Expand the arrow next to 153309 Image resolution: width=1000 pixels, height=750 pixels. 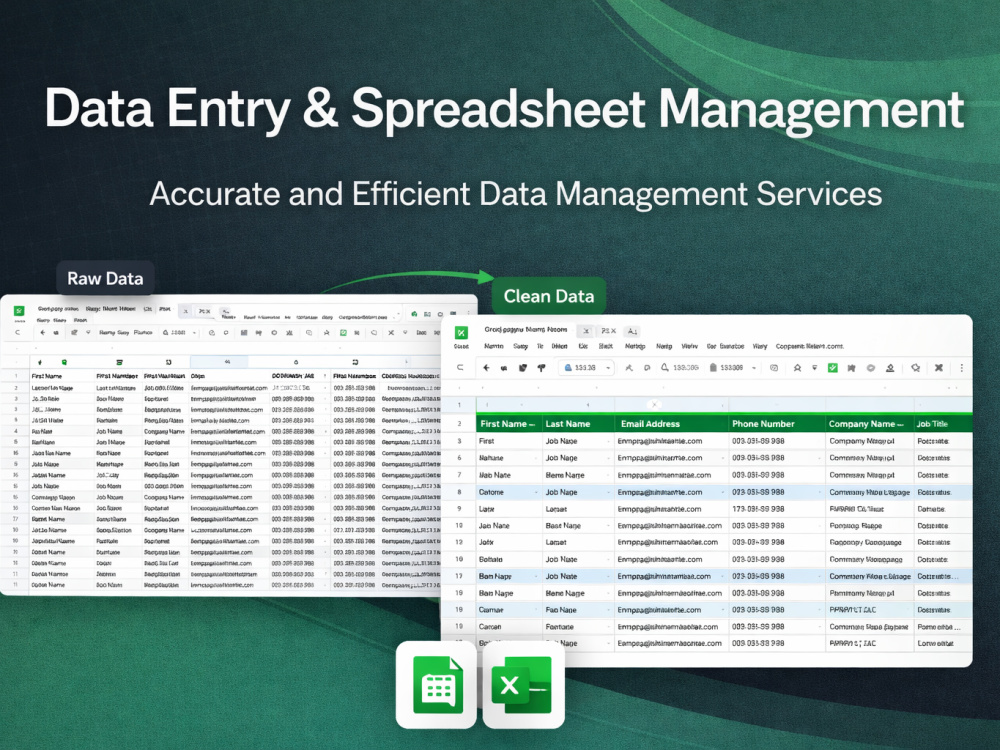click(x=754, y=368)
